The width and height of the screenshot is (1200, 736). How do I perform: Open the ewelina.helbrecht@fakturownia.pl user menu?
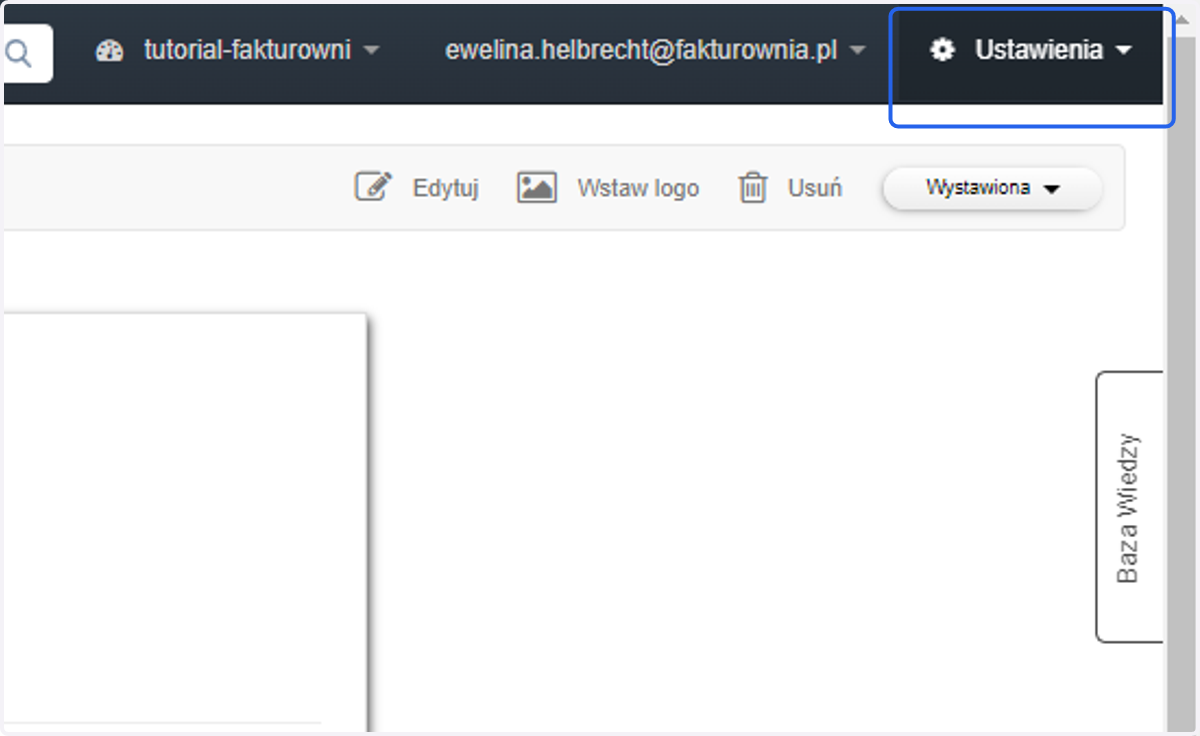coord(655,50)
